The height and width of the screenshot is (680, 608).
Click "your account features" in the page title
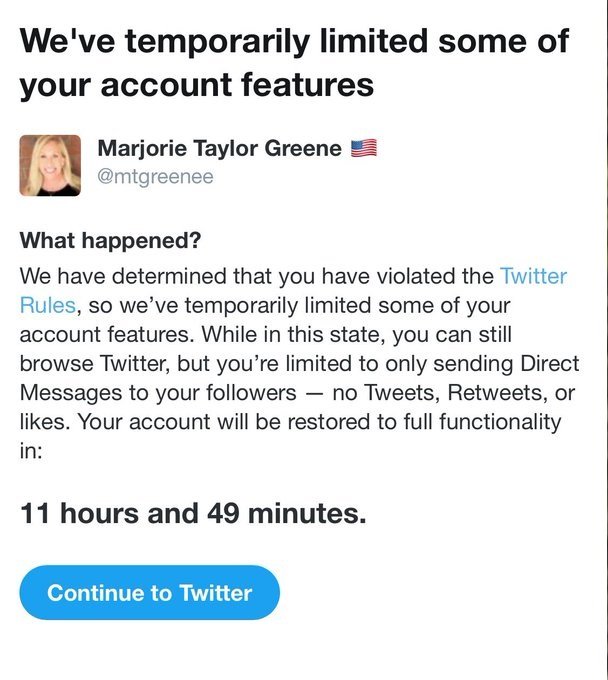[196, 85]
